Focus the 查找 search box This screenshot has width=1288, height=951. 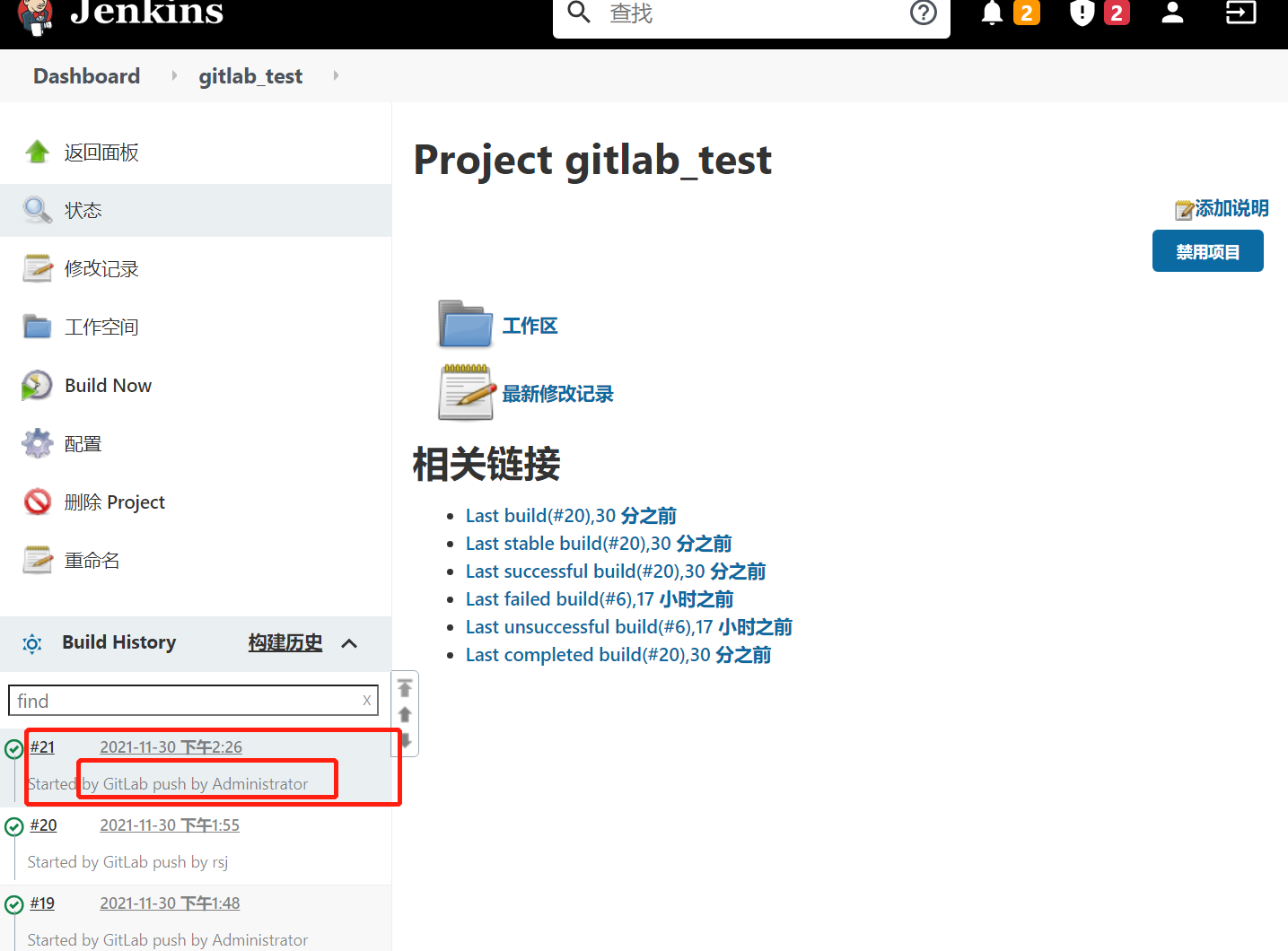749,13
